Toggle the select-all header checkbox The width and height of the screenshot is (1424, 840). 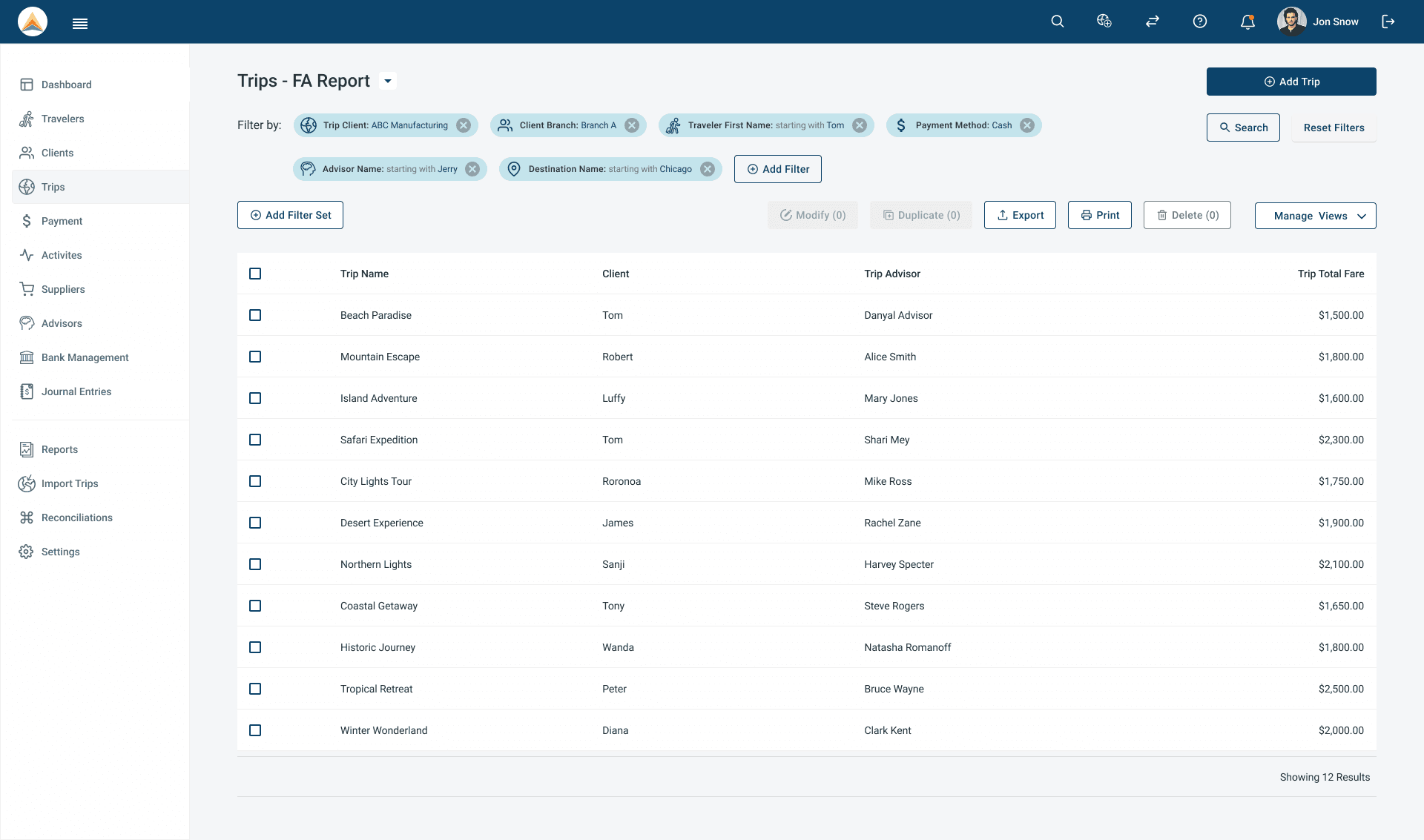[x=255, y=274]
